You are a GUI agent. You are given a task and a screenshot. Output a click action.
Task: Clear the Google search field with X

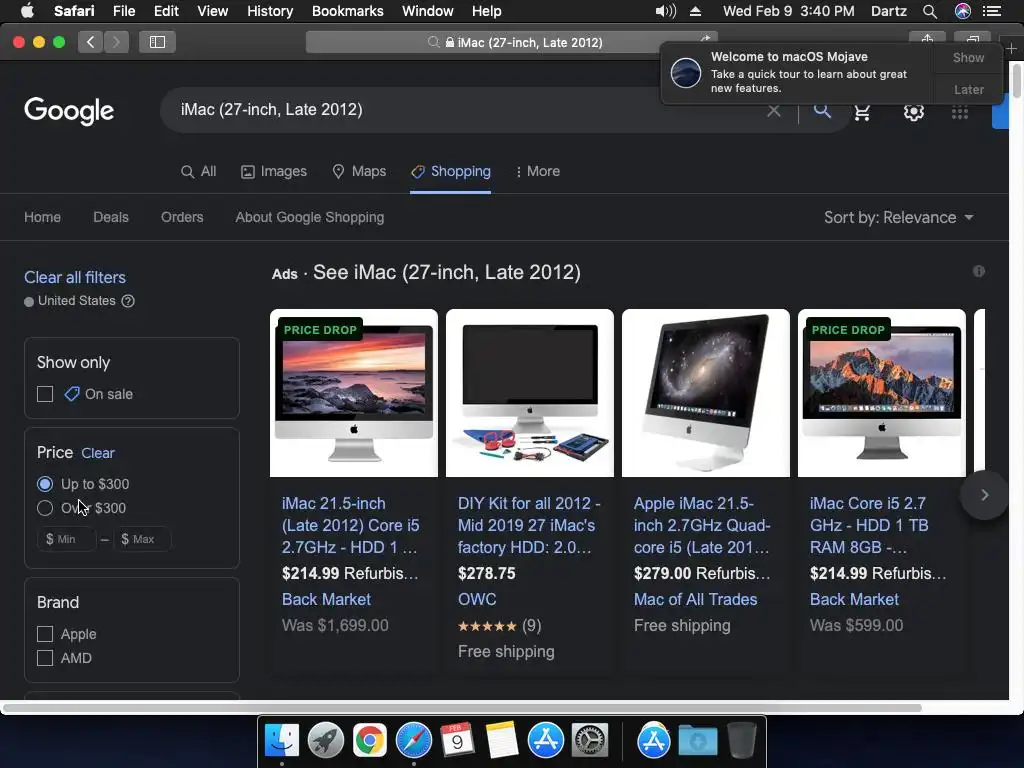coord(774,110)
